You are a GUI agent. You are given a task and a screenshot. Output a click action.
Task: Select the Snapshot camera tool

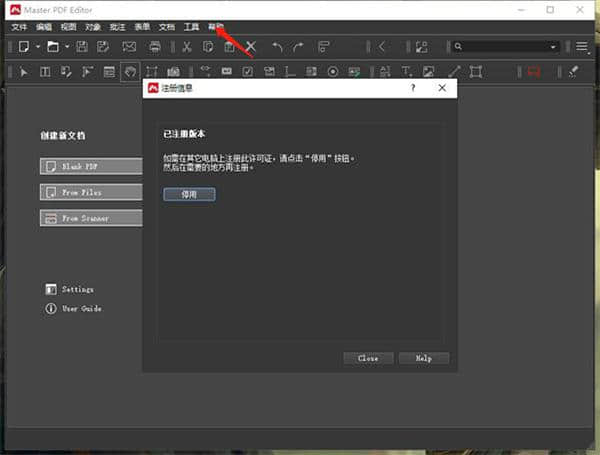tap(174, 71)
